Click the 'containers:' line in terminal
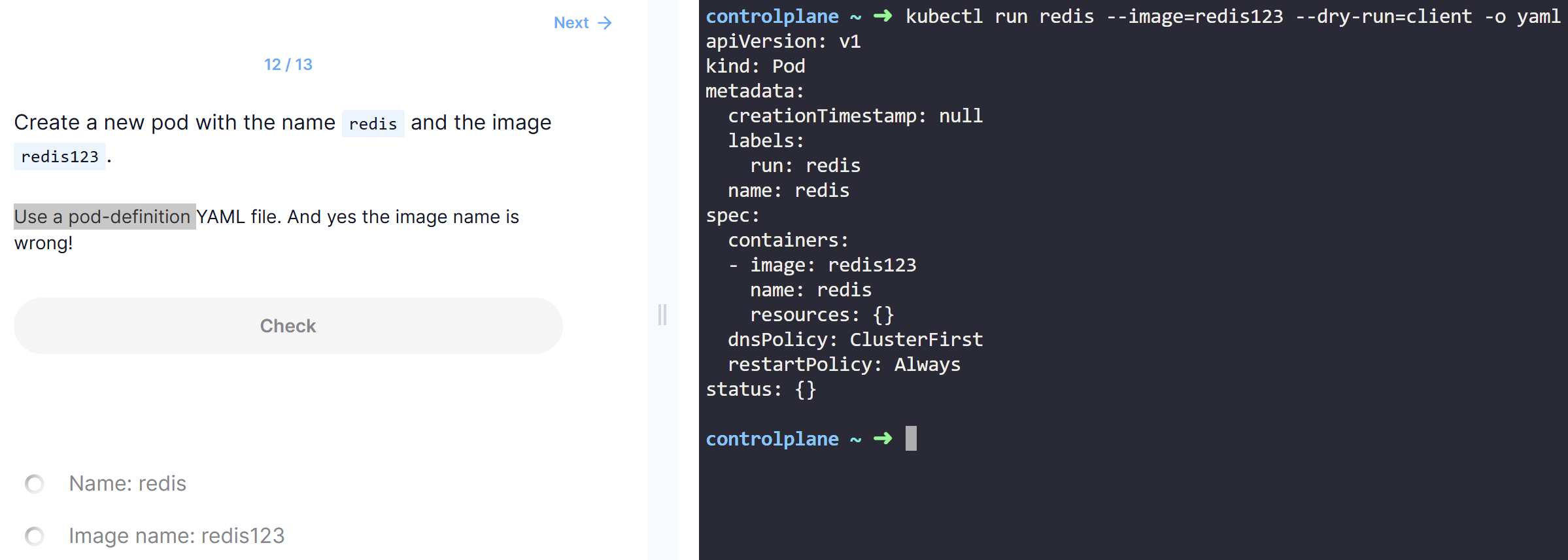Image resolution: width=1568 pixels, height=560 pixels. click(789, 240)
